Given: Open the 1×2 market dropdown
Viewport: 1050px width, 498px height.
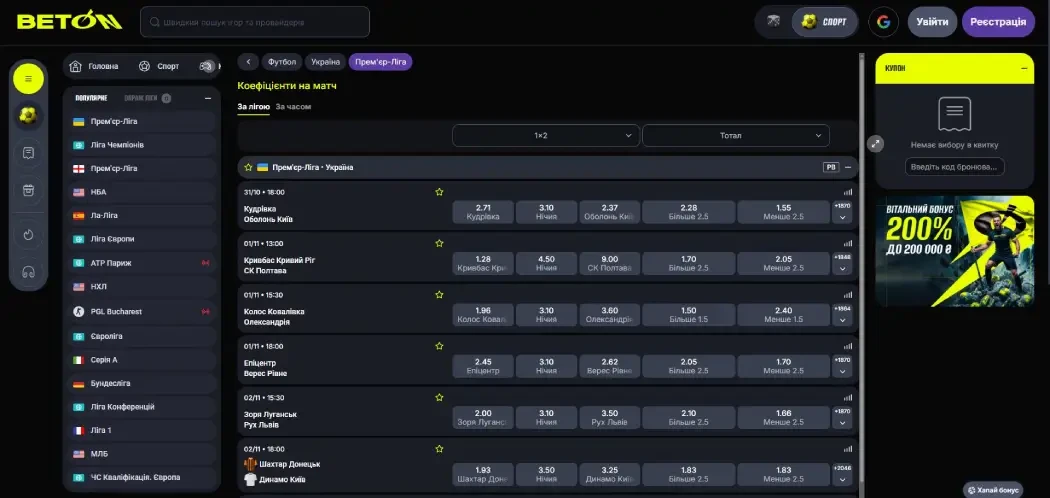Looking at the screenshot, I should tap(546, 135).
